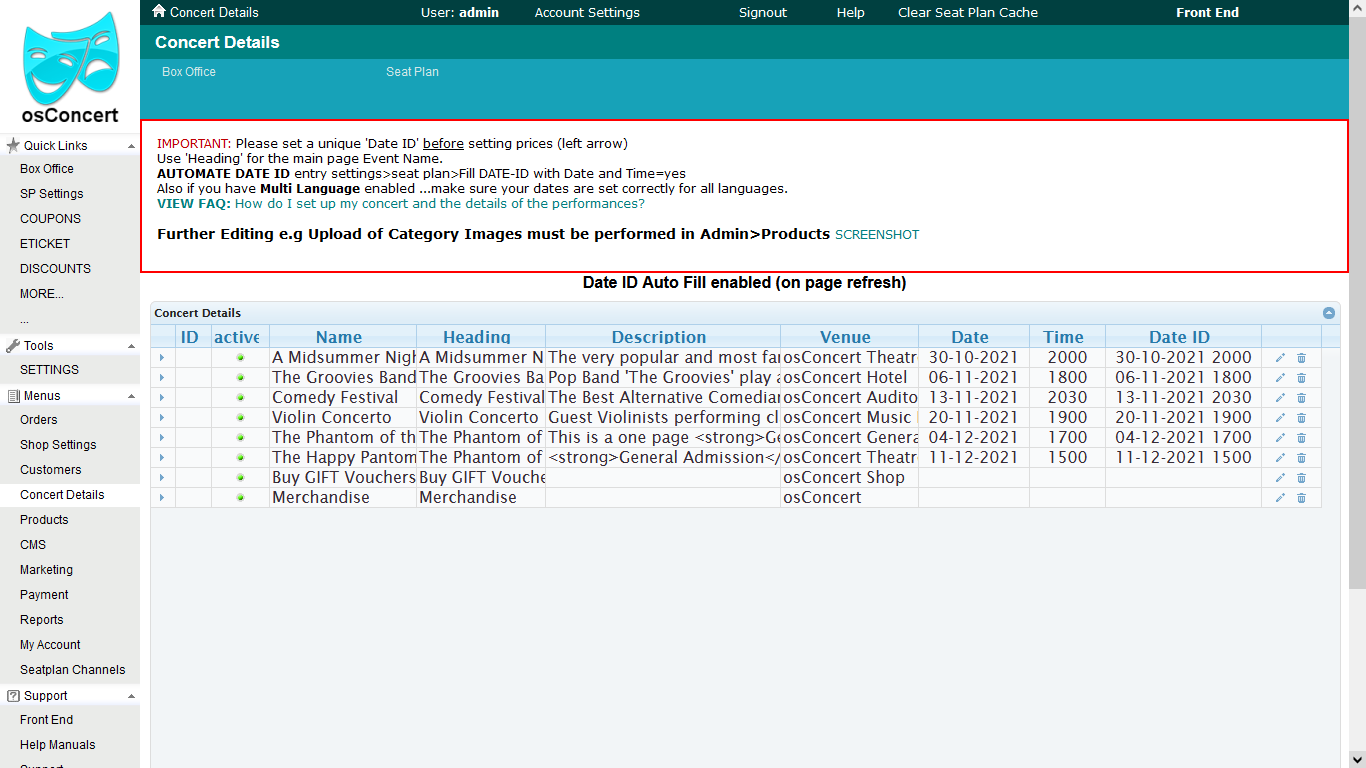The width and height of the screenshot is (1366, 768).
Task: Open the SCREENSHOT link in notice box
Action: [x=876, y=235]
